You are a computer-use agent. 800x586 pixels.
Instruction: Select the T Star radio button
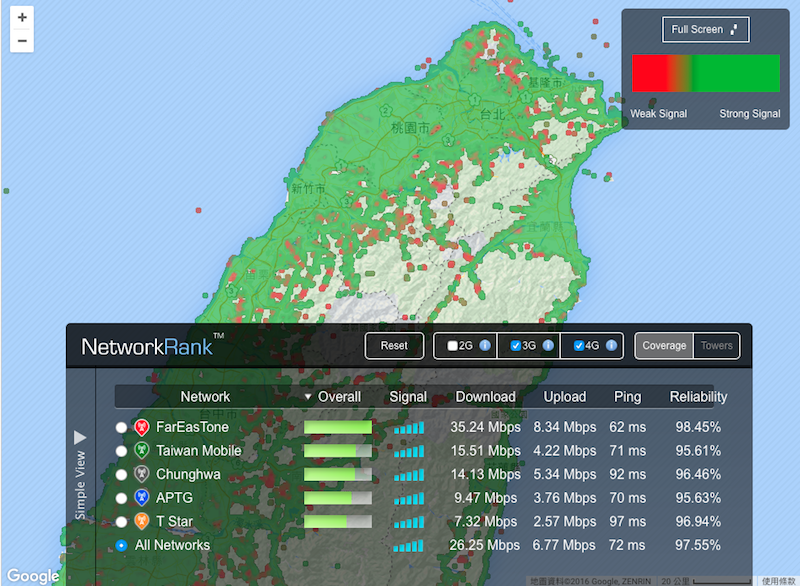pos(121,522)
